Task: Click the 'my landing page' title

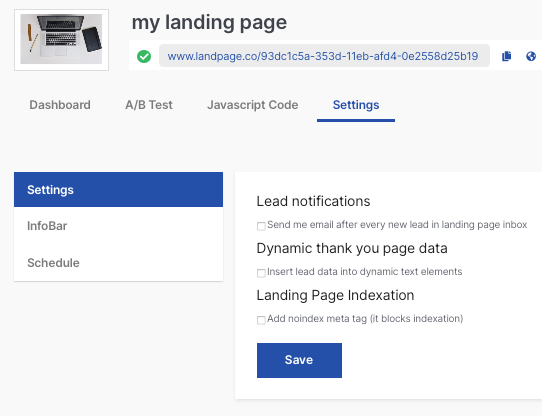Action: point(209,23)
